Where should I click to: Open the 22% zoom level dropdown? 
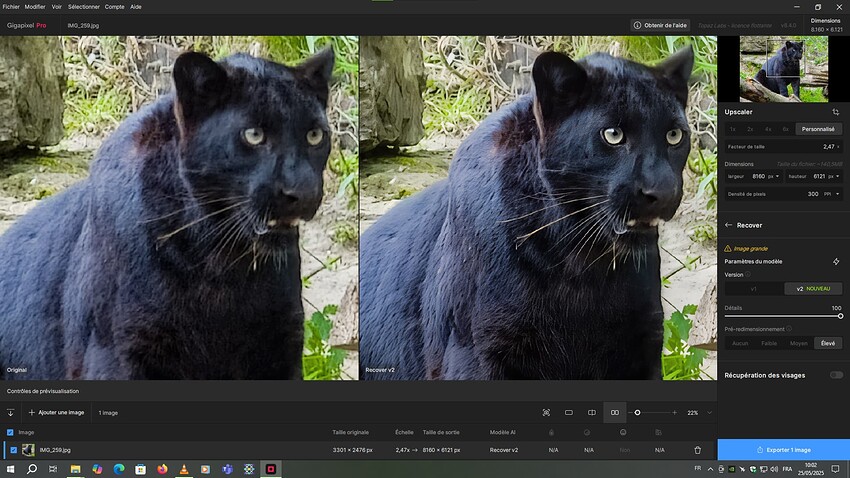709,412
